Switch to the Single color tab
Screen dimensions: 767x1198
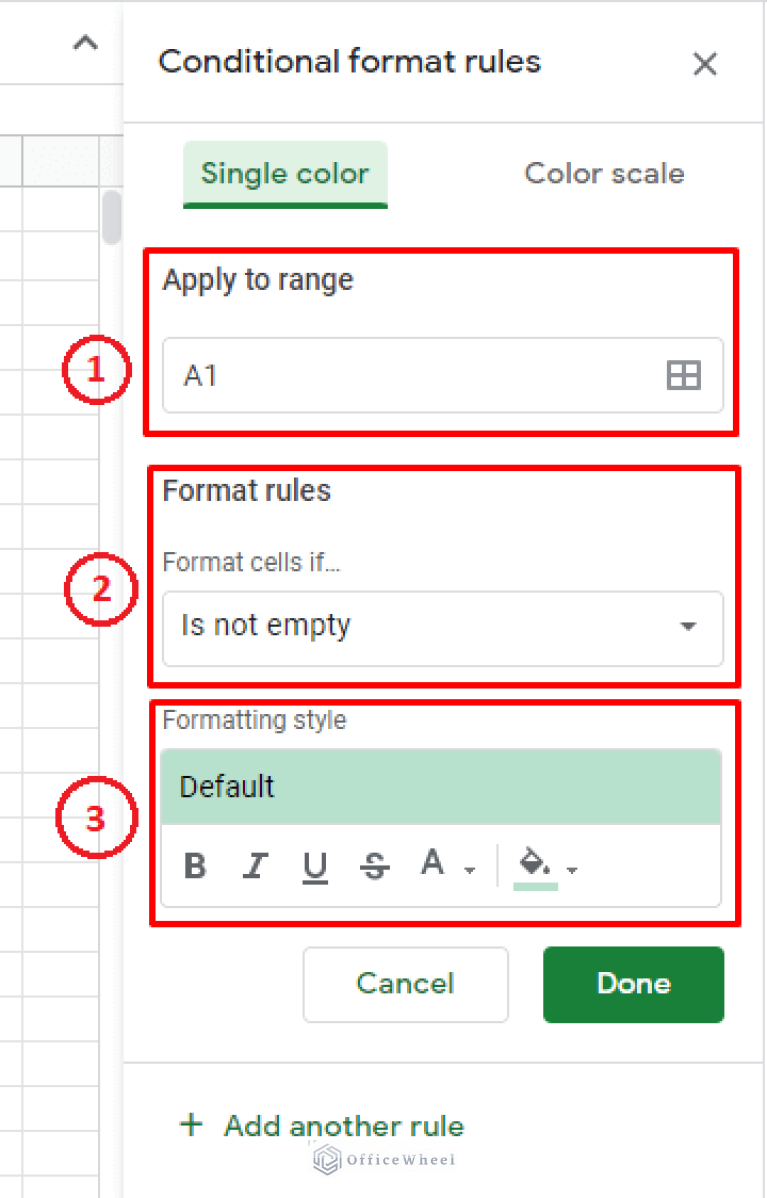[285, 174]
